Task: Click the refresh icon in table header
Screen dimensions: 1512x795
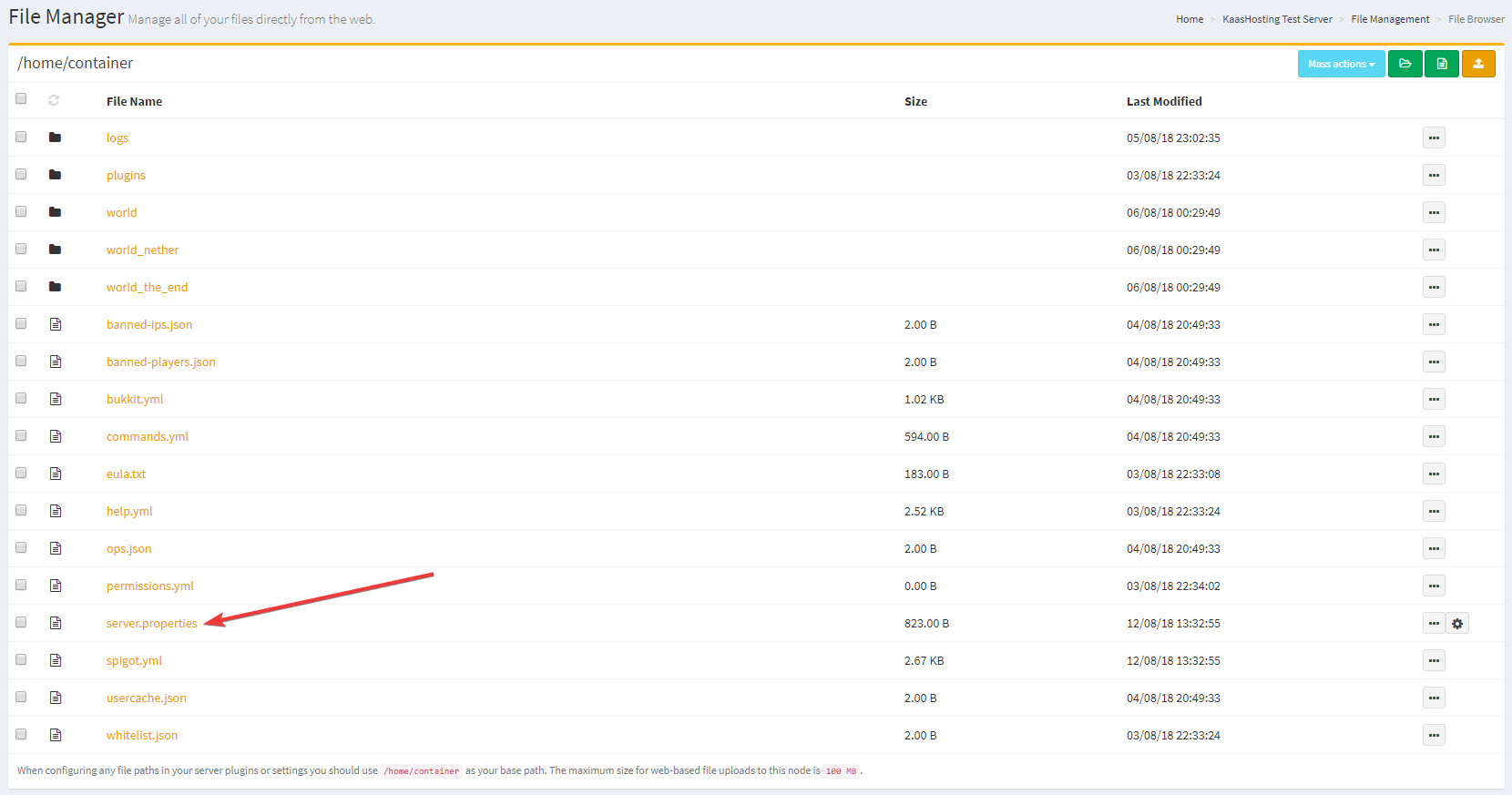Action: (x=54, y=100)
